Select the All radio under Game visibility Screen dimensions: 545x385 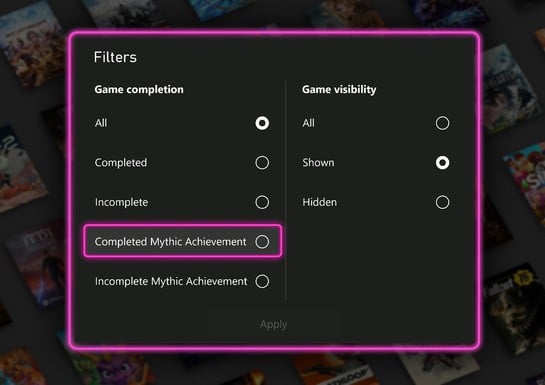(x=442, y=123)
